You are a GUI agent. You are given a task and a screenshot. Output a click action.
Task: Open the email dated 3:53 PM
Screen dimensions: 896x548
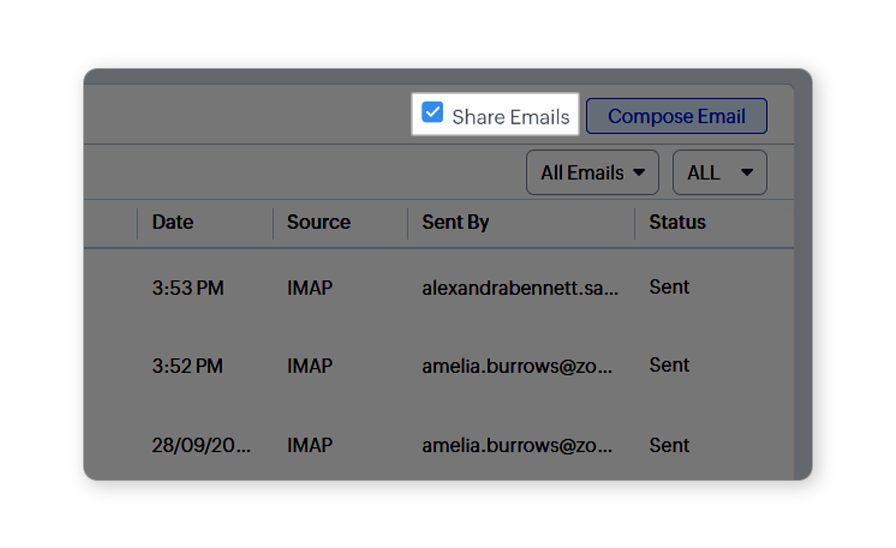(x=188, y=288)
